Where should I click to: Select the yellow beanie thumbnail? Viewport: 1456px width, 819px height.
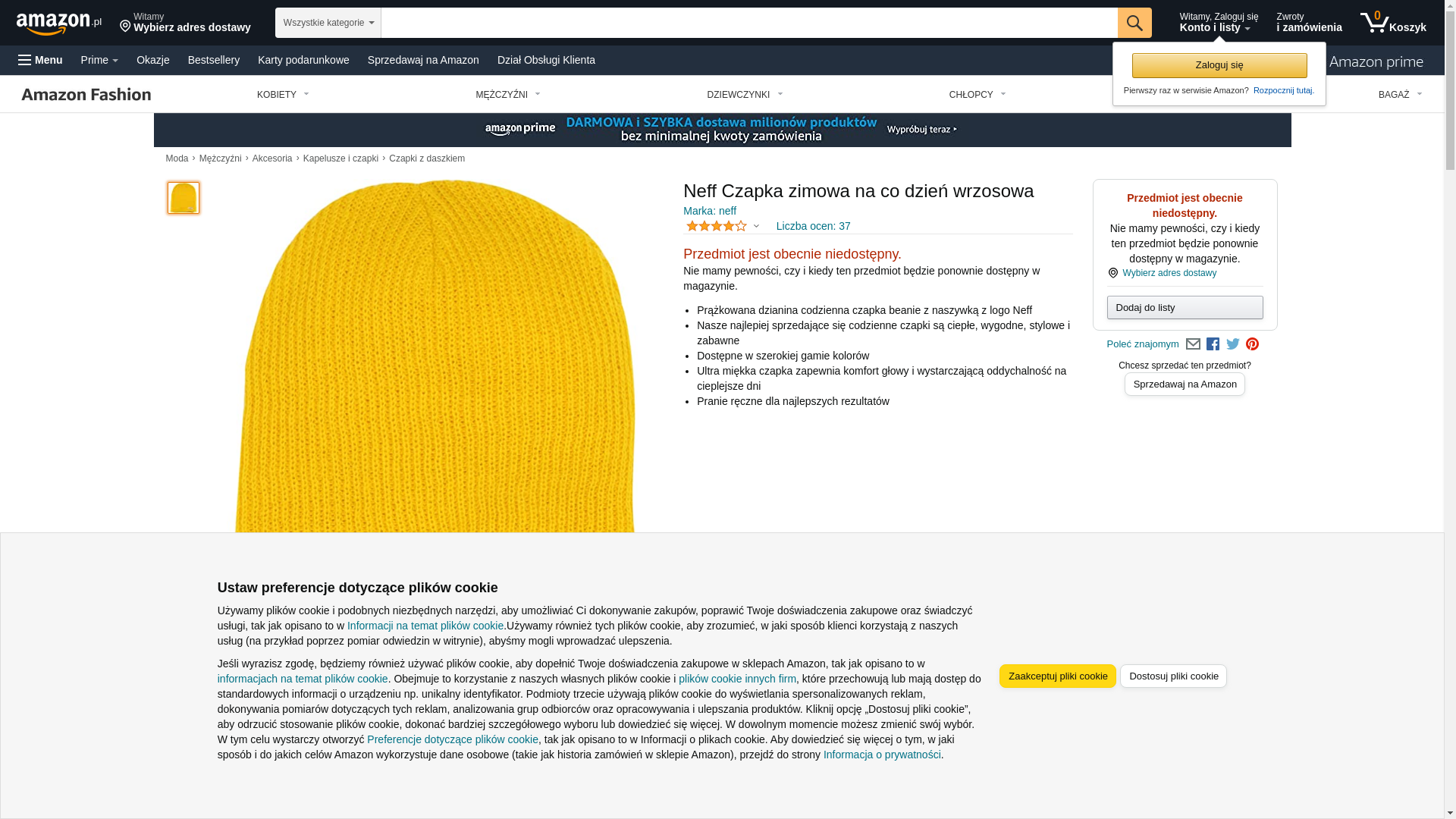coord(183,198)
